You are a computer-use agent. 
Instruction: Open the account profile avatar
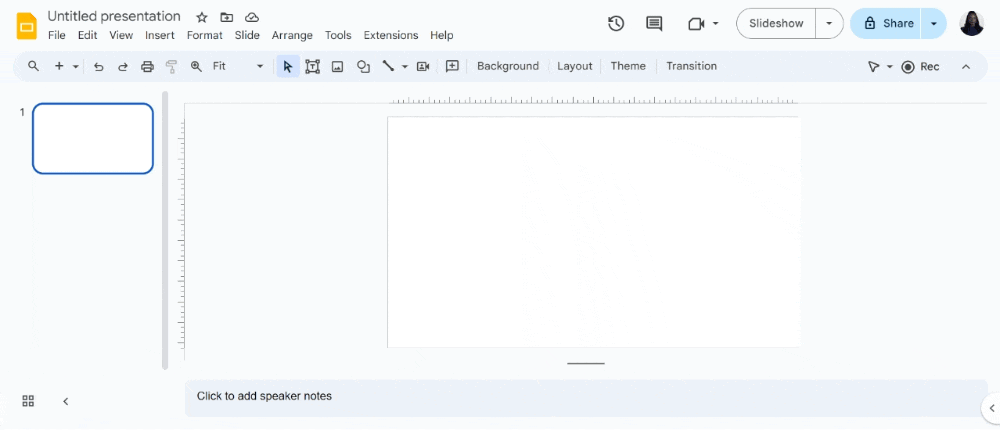click(x=971, y=24)
